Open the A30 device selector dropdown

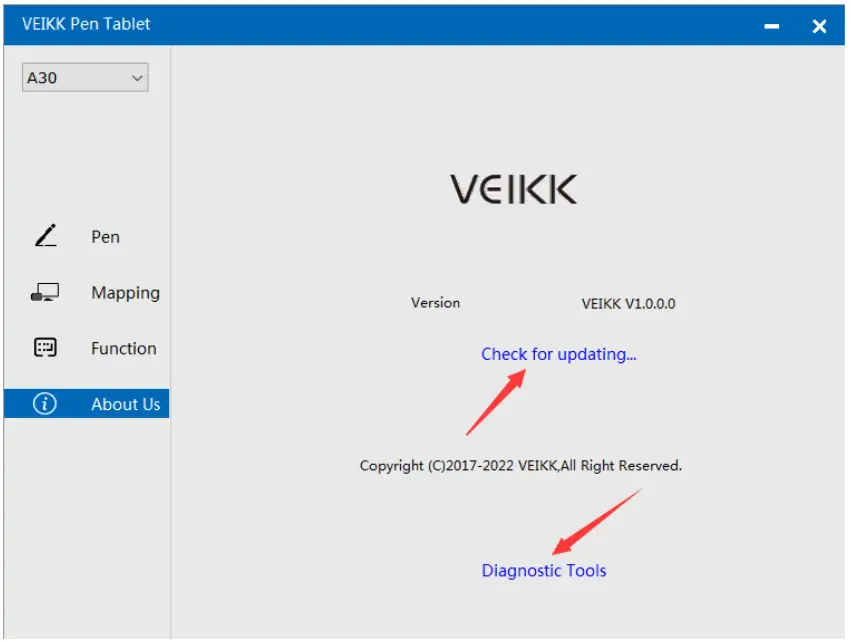tap(84, 77)
